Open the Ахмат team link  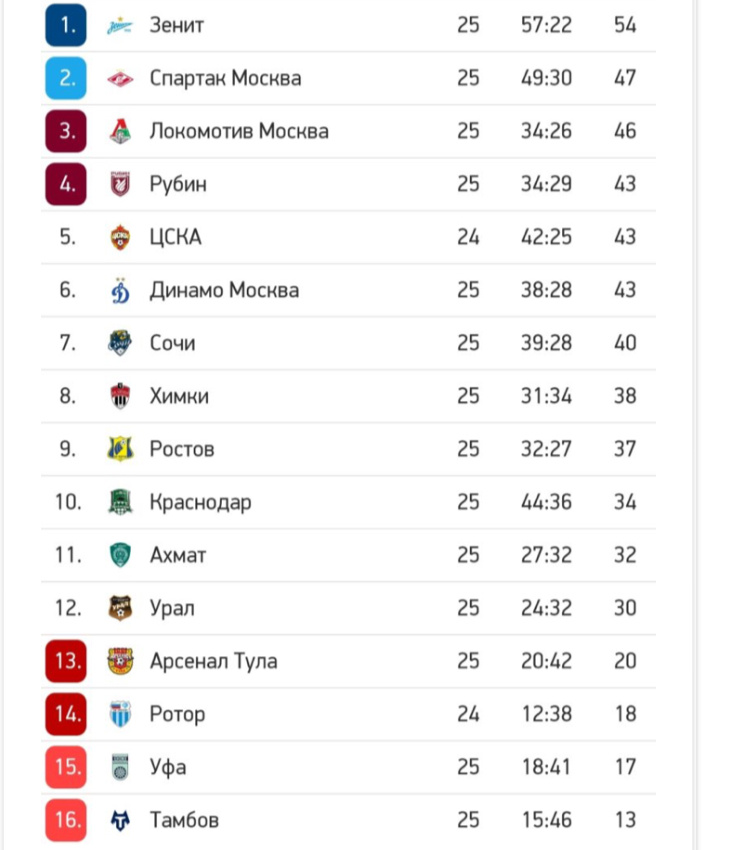click(x=178, y=555)
